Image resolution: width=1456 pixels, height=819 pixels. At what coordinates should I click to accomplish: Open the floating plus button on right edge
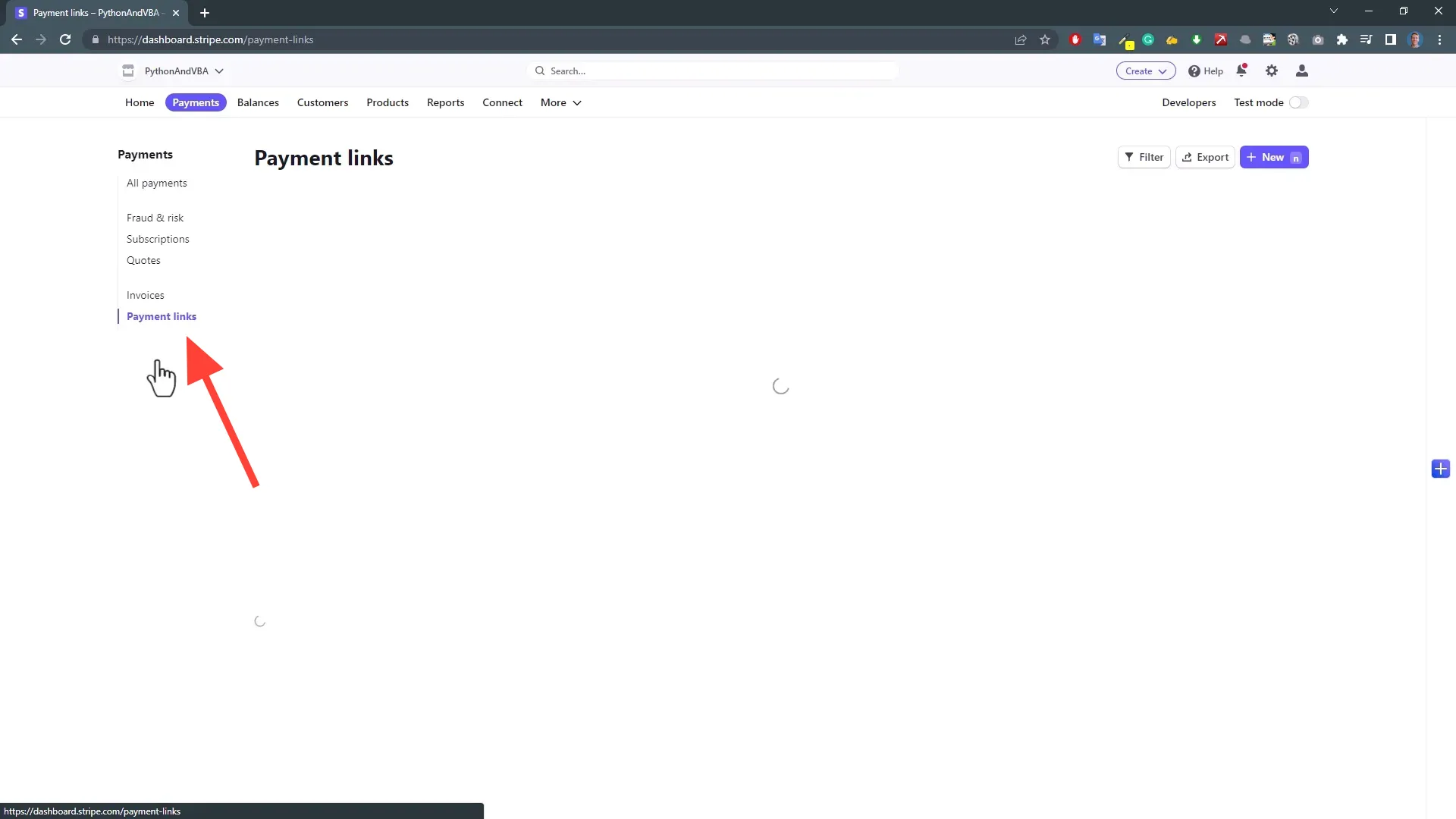pos(1440,469)
